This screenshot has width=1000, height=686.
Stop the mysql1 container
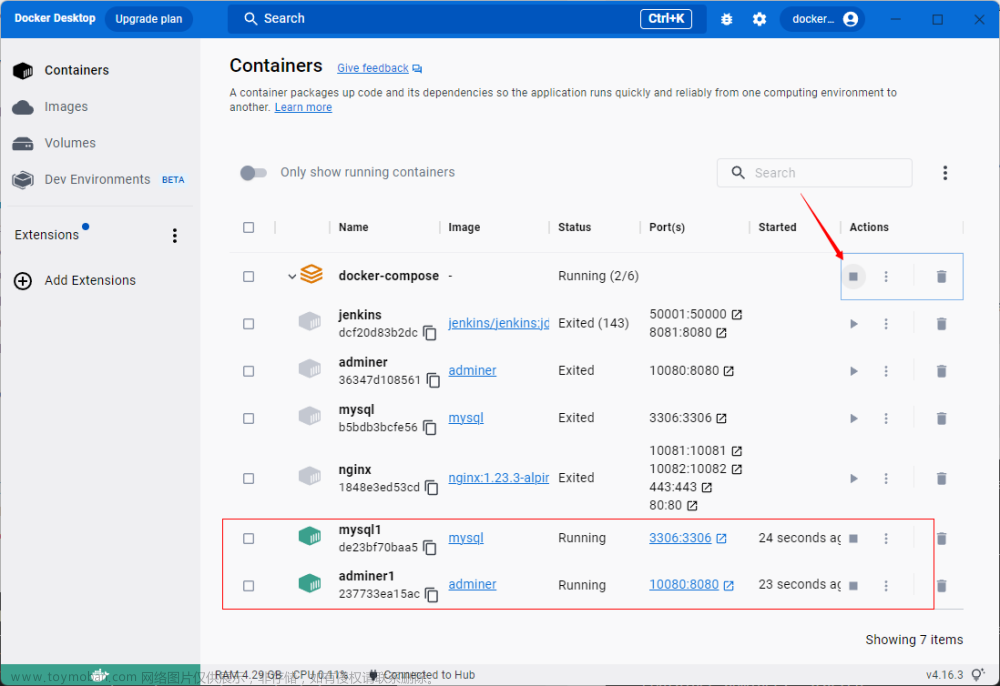pos(853,539)
